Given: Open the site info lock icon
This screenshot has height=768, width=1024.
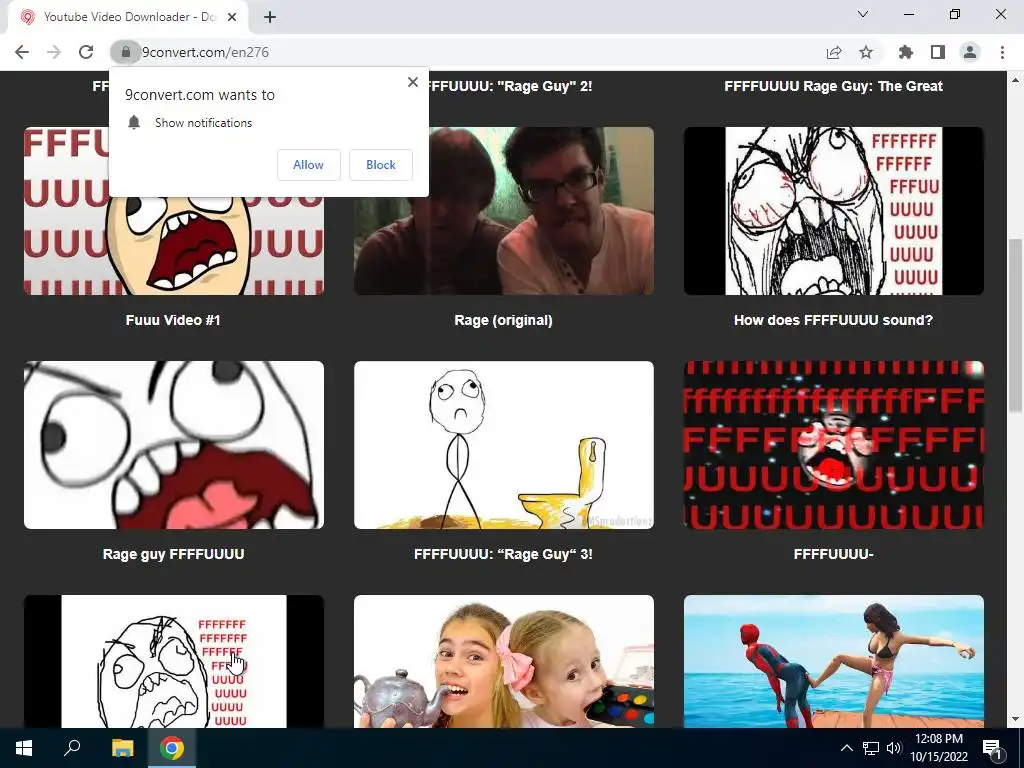Looking at the screenshot, I should (x=125, y=52).
